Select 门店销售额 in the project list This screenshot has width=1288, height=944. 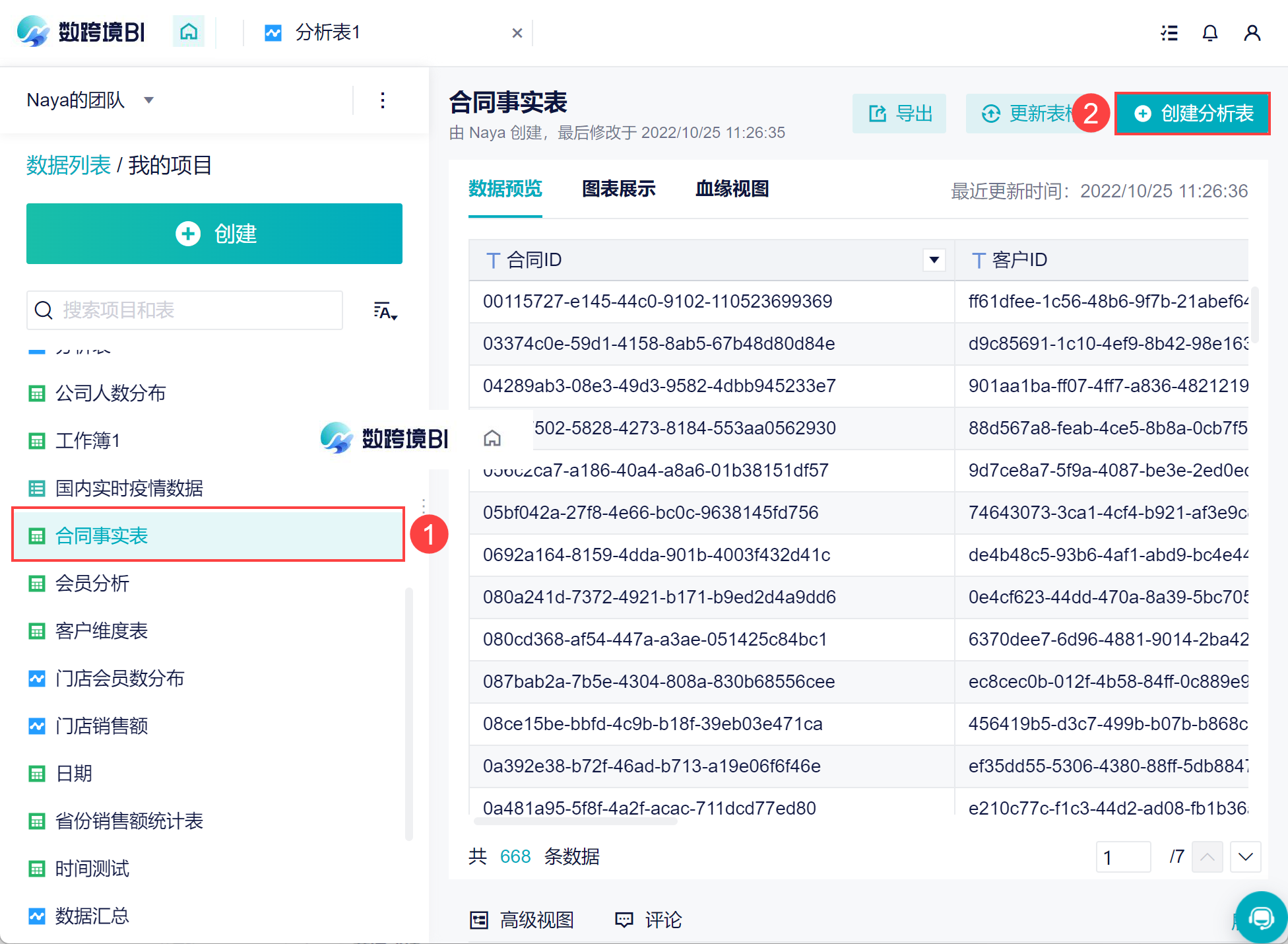(x=102, y=726)
